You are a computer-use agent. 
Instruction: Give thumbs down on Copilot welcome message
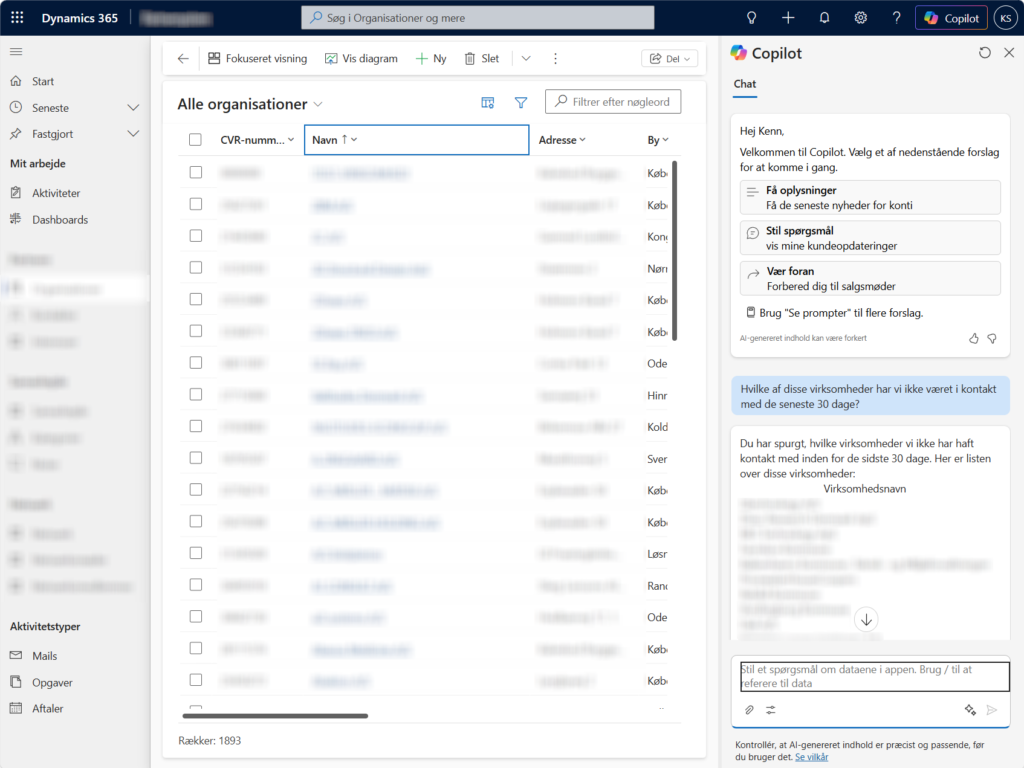pyautogui.click(x=992, y=338)
